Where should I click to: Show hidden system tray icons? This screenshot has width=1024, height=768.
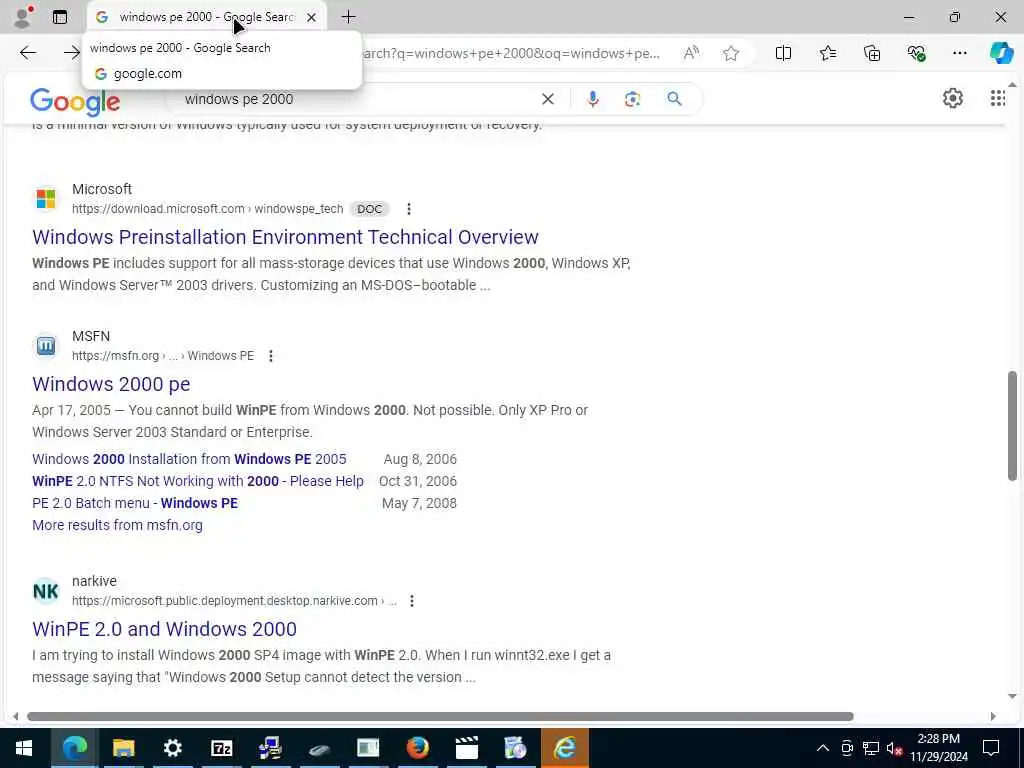tap(823, 748)
